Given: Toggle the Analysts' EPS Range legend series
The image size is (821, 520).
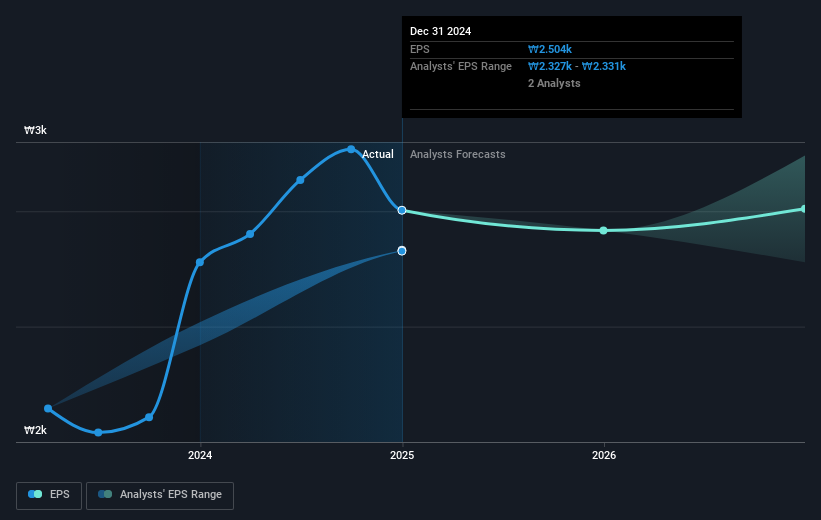Looking at the screenshot, I should [x=160, y=495].
